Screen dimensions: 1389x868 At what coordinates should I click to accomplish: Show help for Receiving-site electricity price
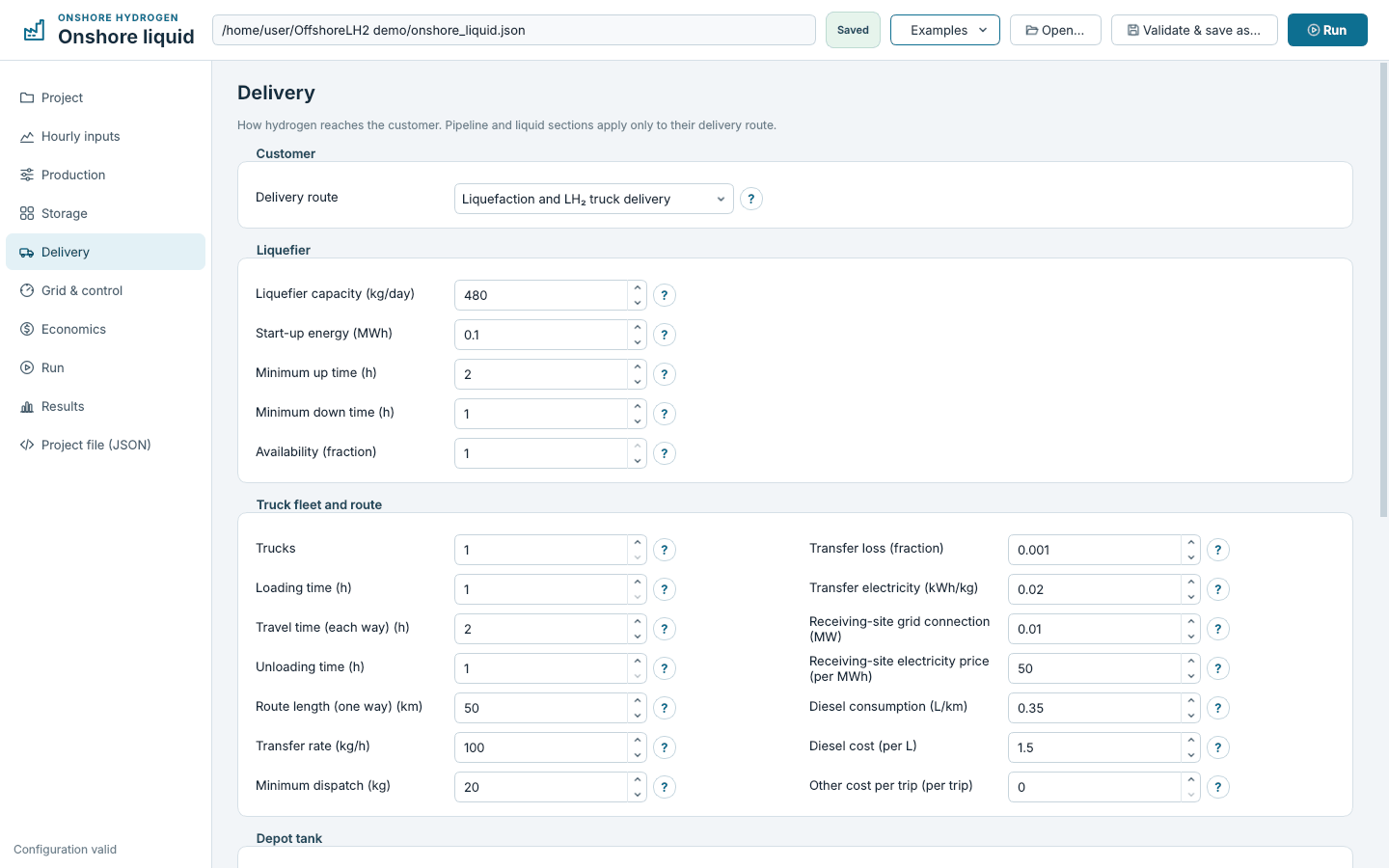tap(1218, 668)
